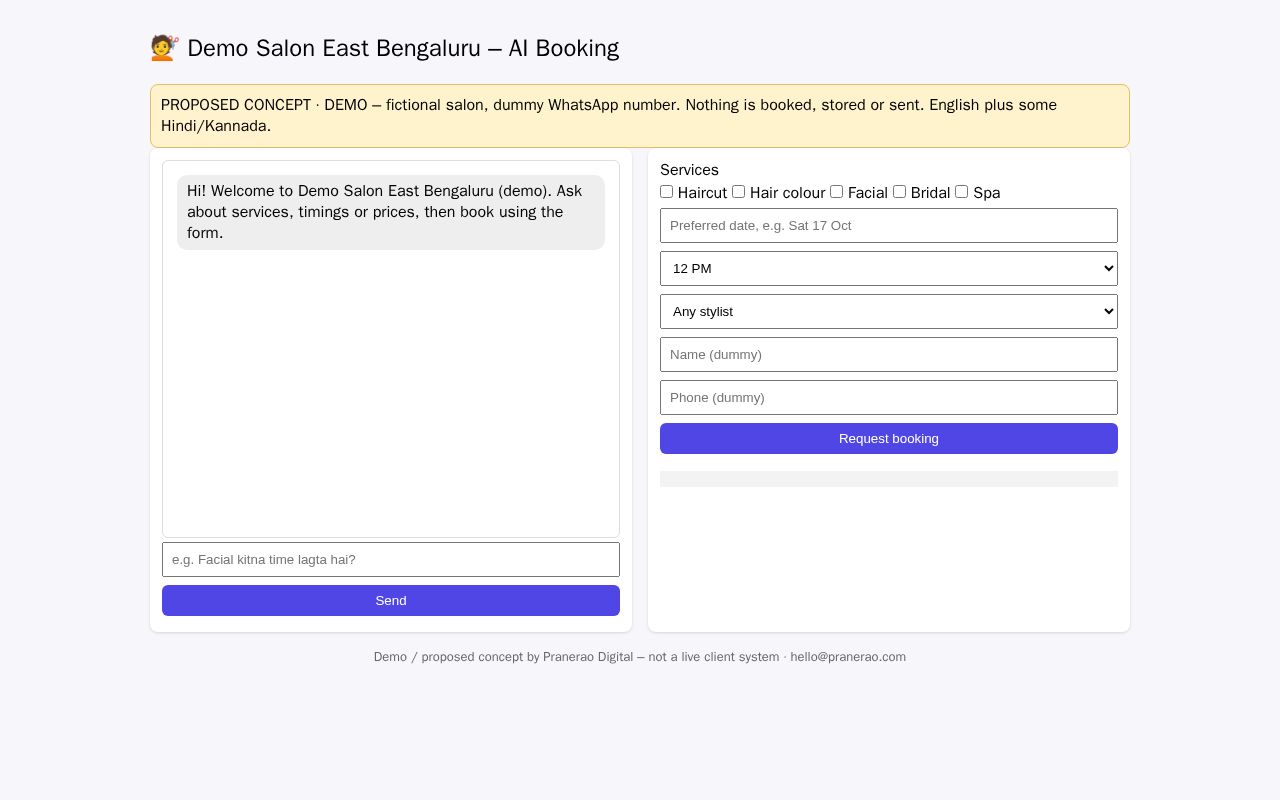
Task: Click the PROPOSED CONCEPT demo notice banner
Action: tap(640, 116)
